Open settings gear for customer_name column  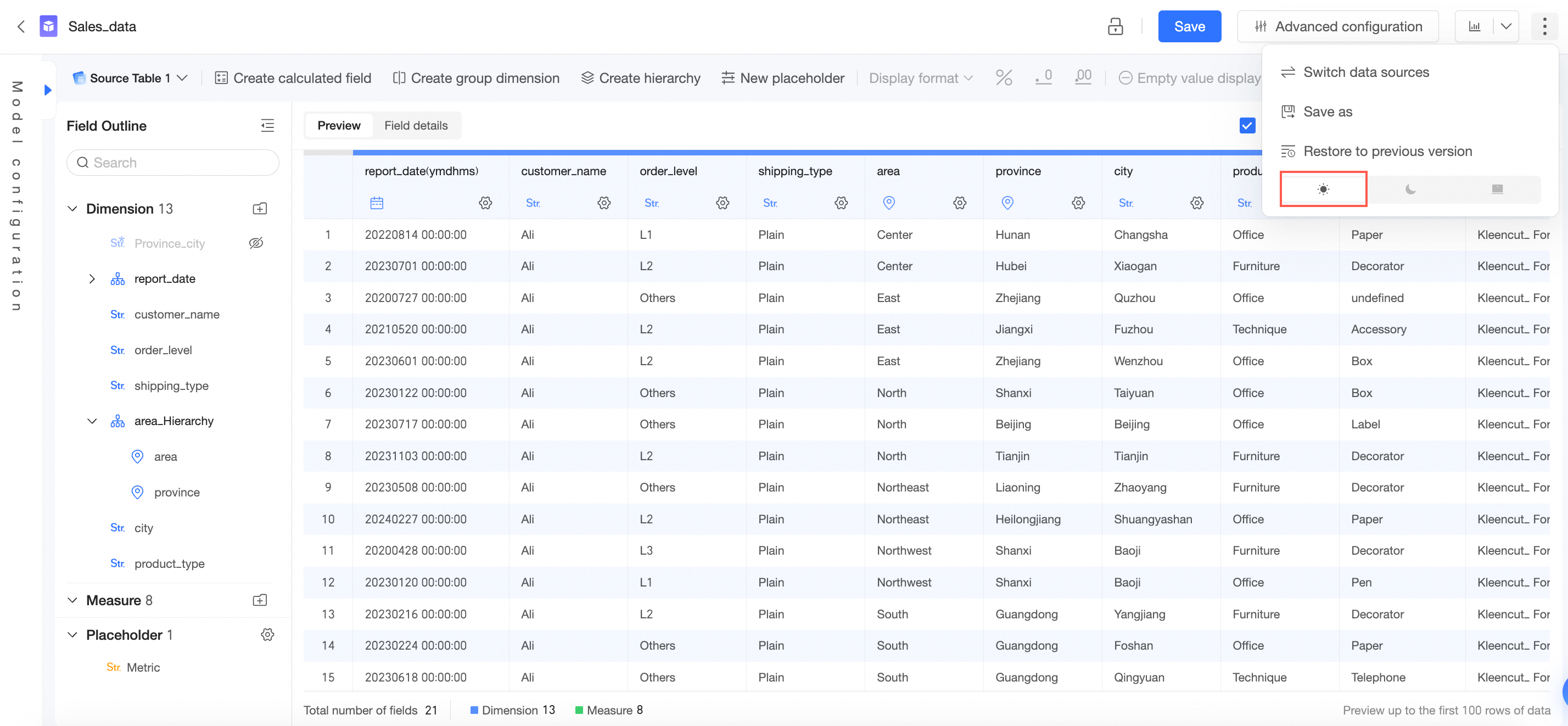tap(603, 203)
